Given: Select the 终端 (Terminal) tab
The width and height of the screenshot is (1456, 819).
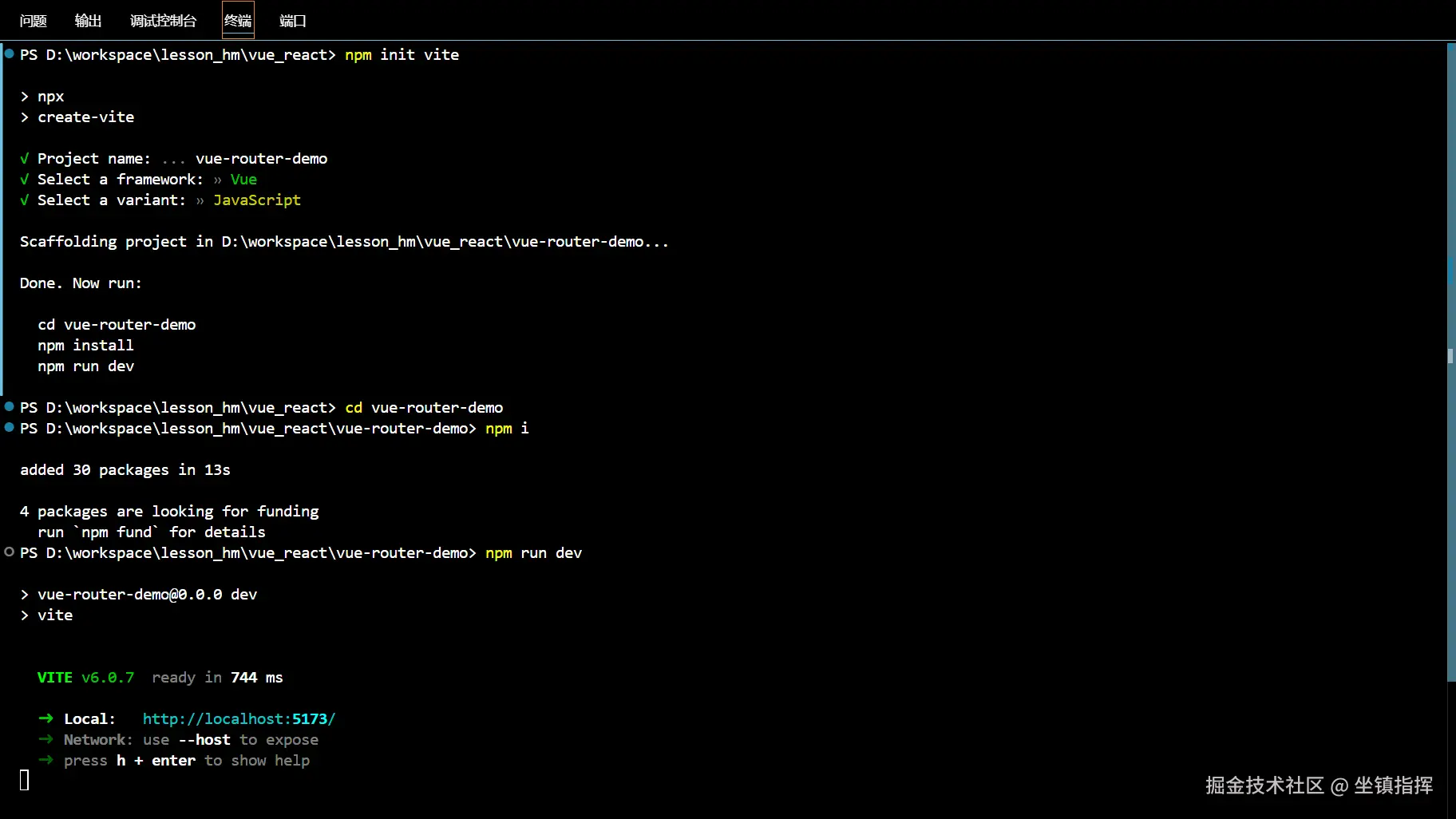Looking at the screenshot, I should [238, 21].
